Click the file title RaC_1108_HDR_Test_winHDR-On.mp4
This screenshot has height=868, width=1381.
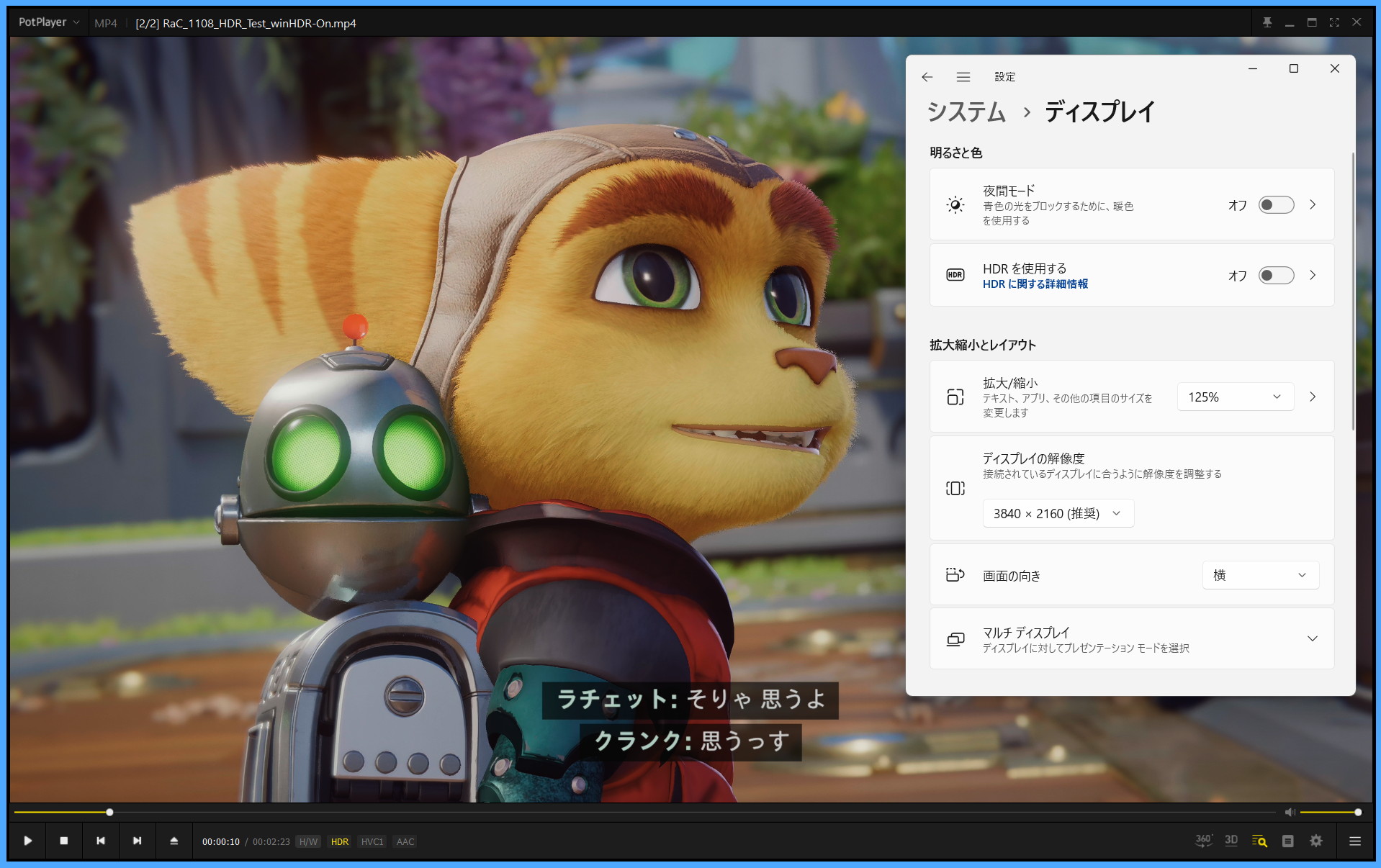click(x=260, y=23)
